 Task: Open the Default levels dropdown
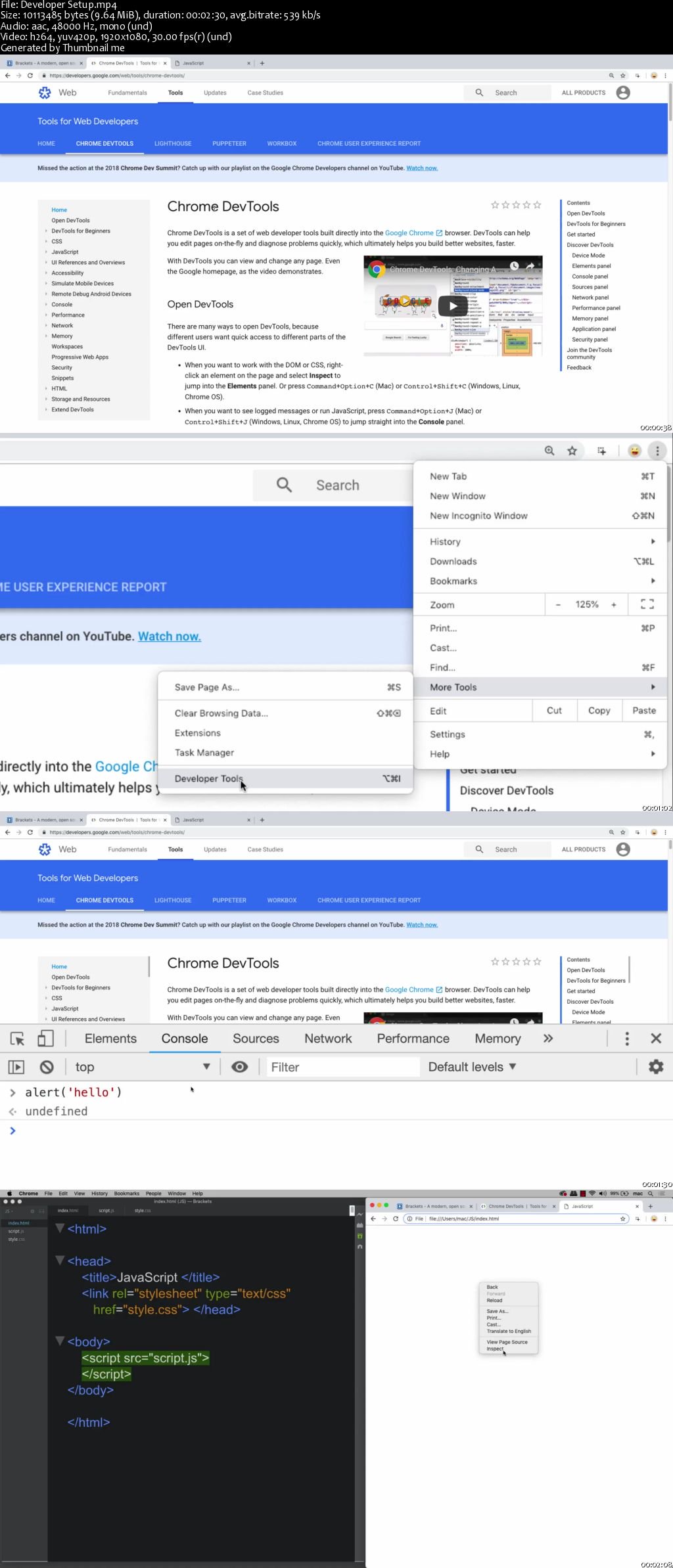click(x=472, y=1067)
